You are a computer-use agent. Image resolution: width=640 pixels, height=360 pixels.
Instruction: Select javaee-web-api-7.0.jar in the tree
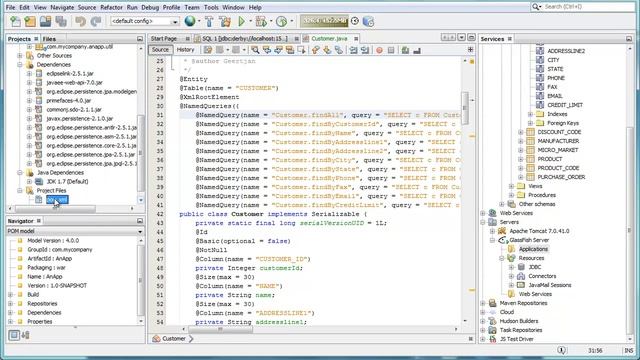pyautogui.click(x=74, y=82)
